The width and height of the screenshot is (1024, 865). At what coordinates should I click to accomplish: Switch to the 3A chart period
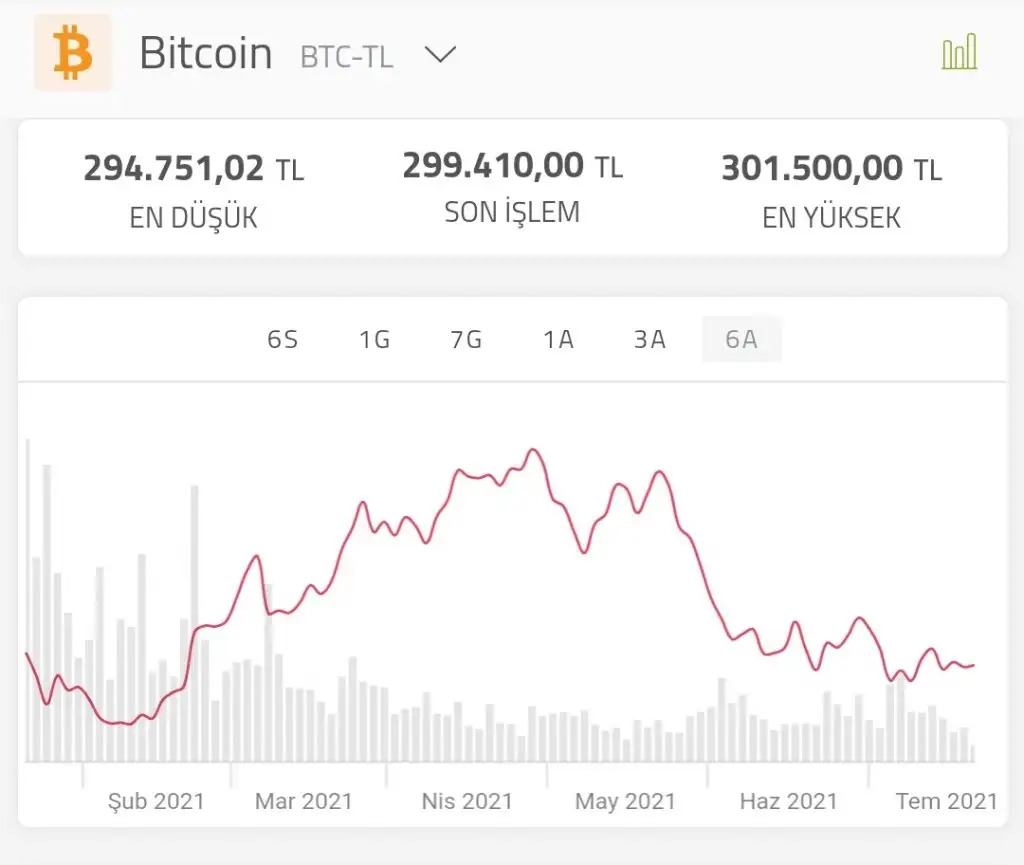[x=650, y=340]
